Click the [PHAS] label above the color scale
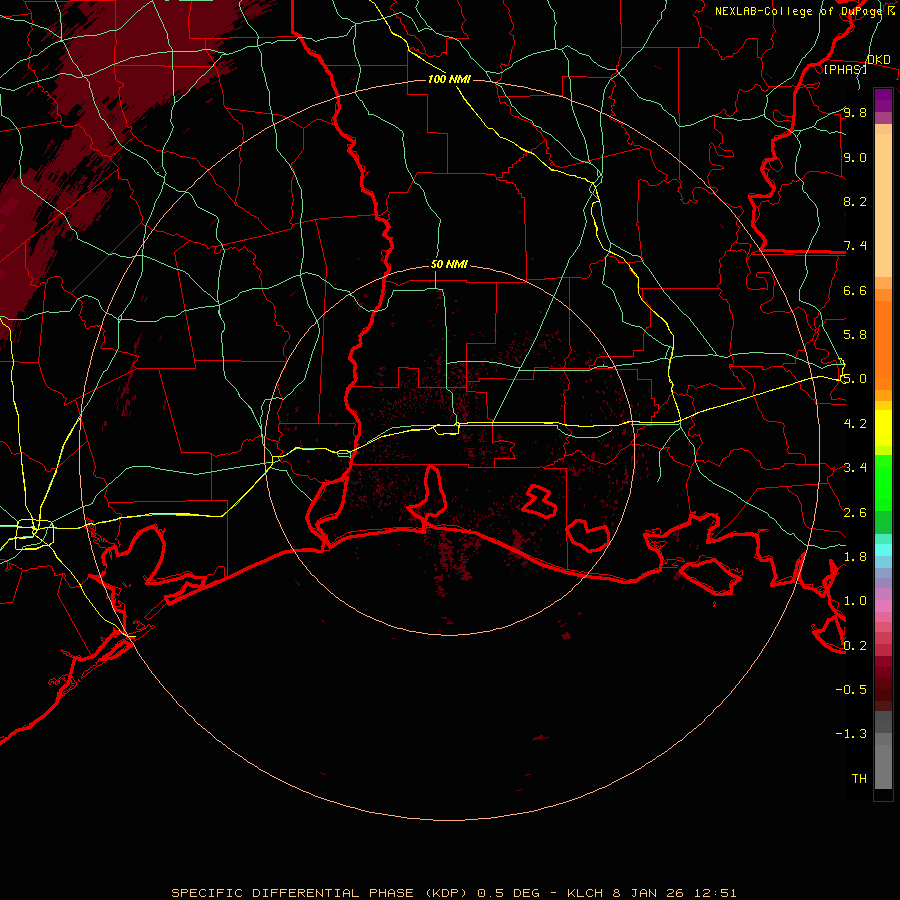Viewport: 900px width, 900px height. tap(845, 69)
